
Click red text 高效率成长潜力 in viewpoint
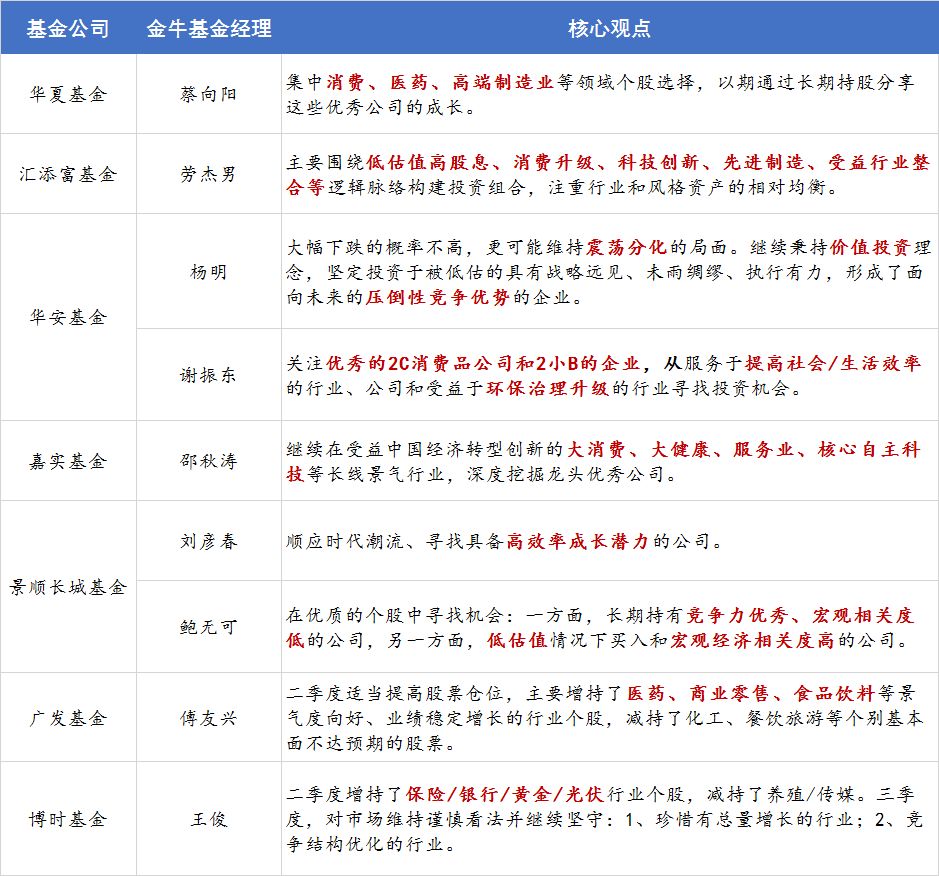(577, 541)
